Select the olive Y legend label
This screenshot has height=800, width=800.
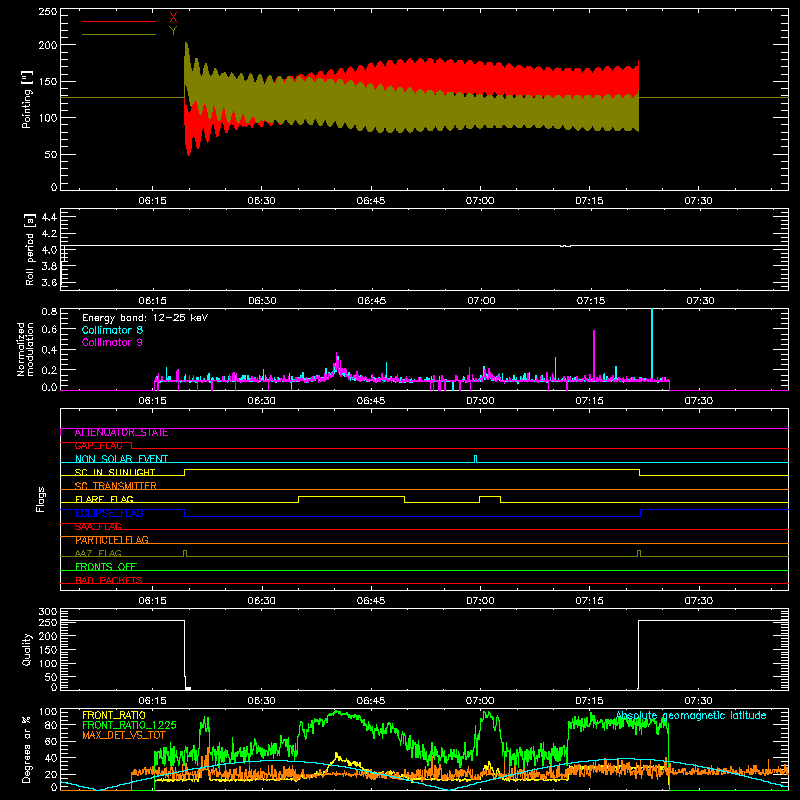coord(173,31)
